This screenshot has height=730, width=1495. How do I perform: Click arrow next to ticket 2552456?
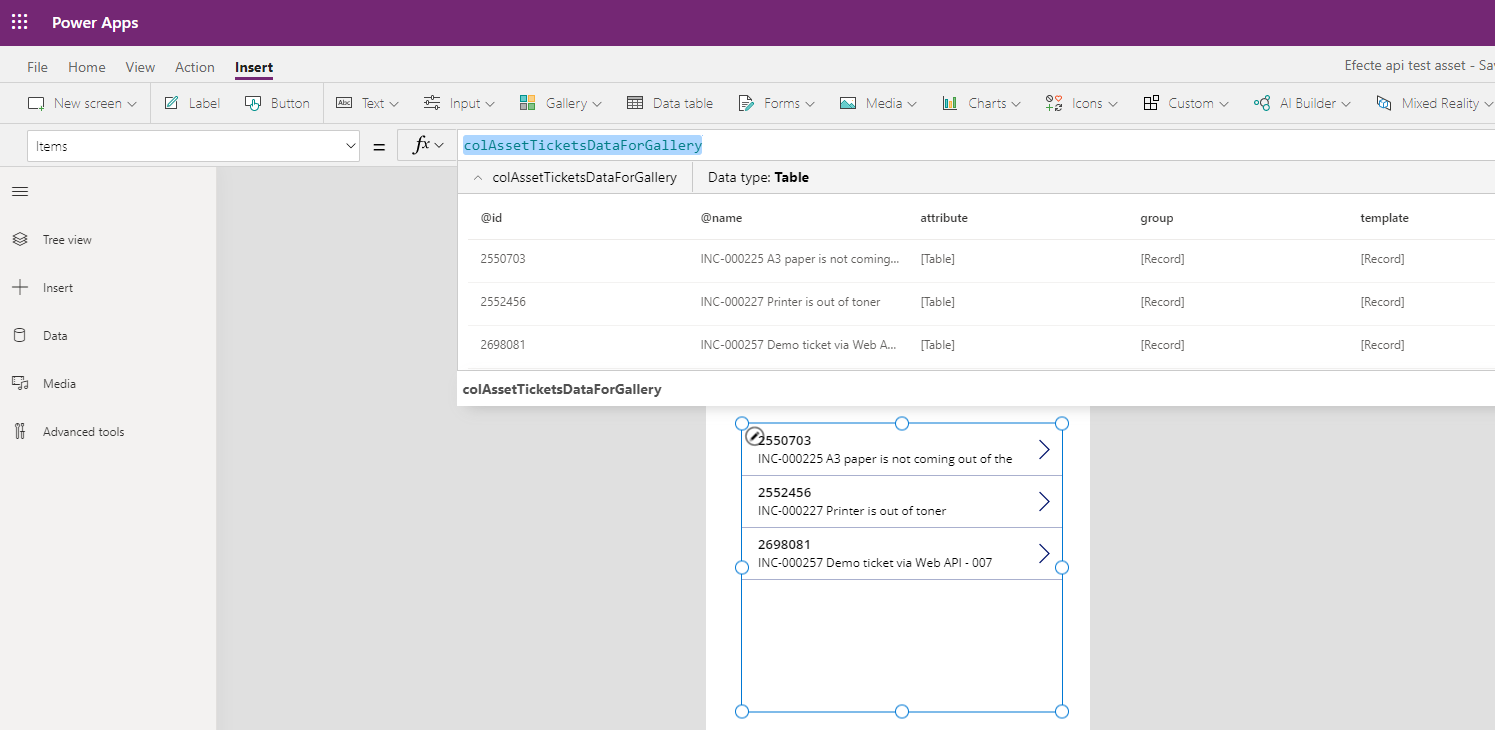pyautogui.click(x=1044, y=501)
